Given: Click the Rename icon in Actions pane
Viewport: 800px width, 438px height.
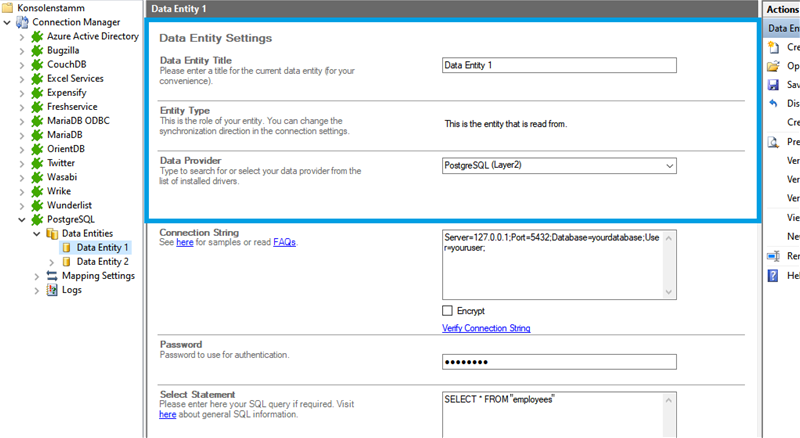Looking at the screenshot, I should 772,256.
